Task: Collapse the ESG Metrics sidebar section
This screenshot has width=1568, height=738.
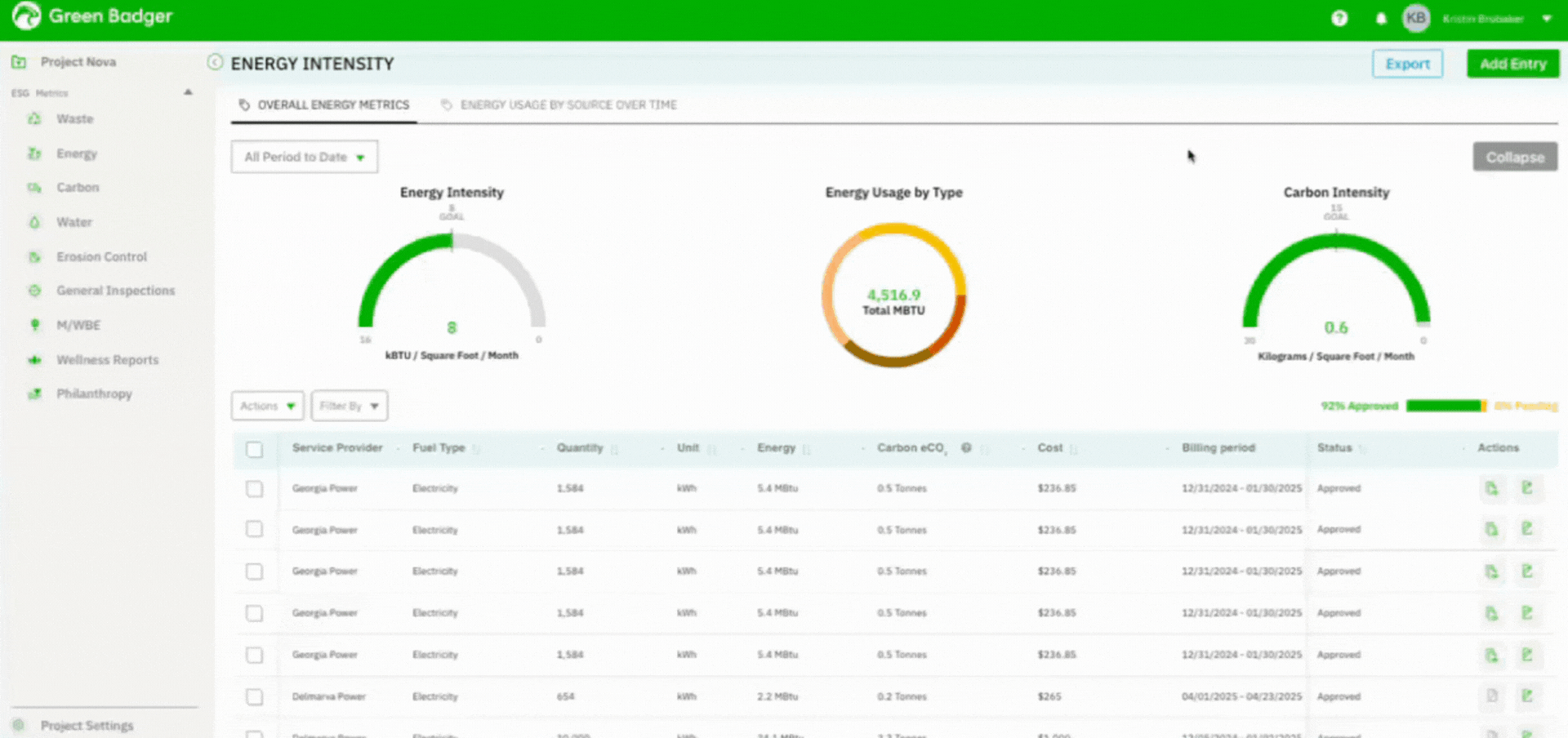Action: [188, 92]
